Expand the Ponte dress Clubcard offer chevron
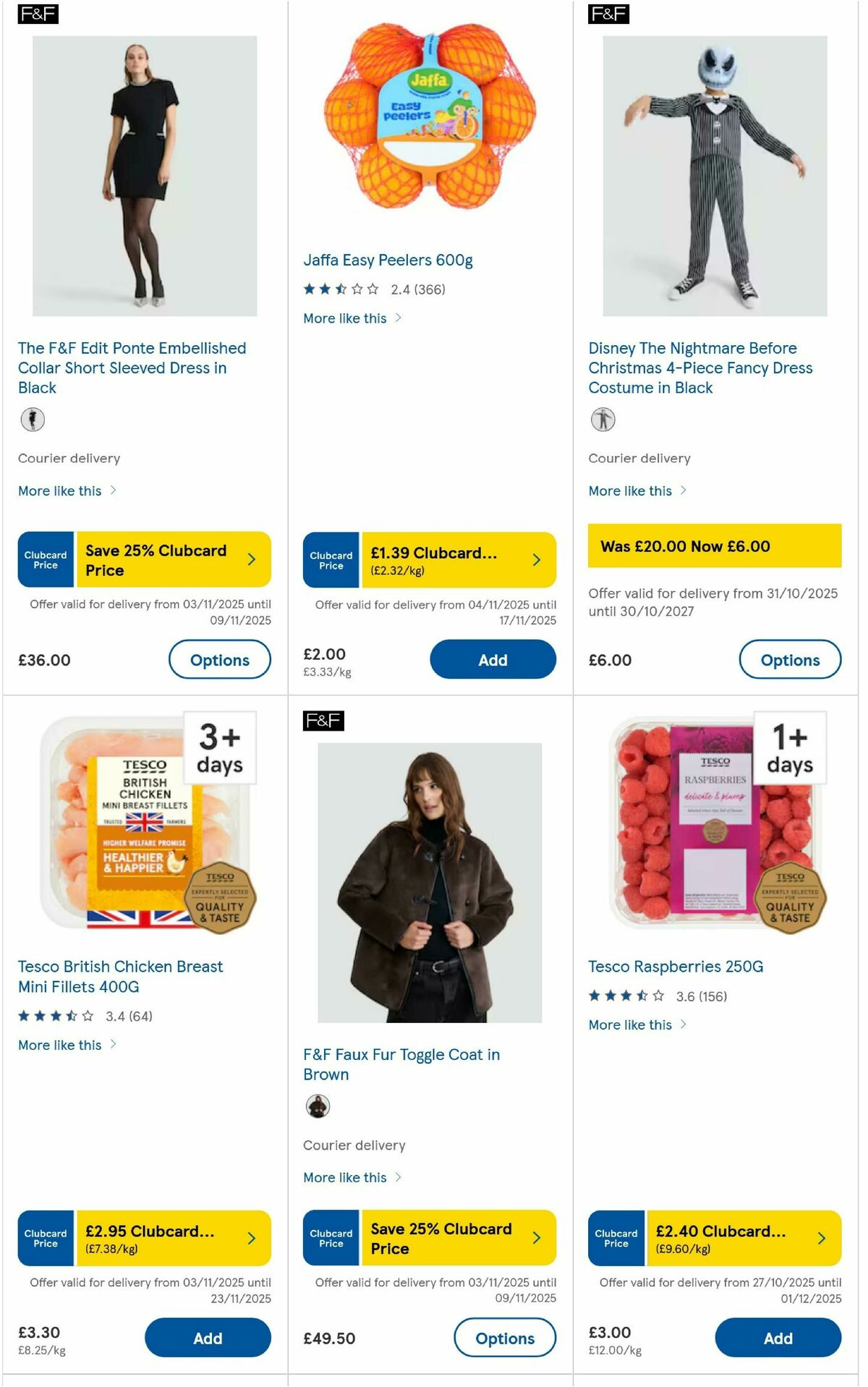The height and width of the screenshot is (1387, 868). [252, 559]
